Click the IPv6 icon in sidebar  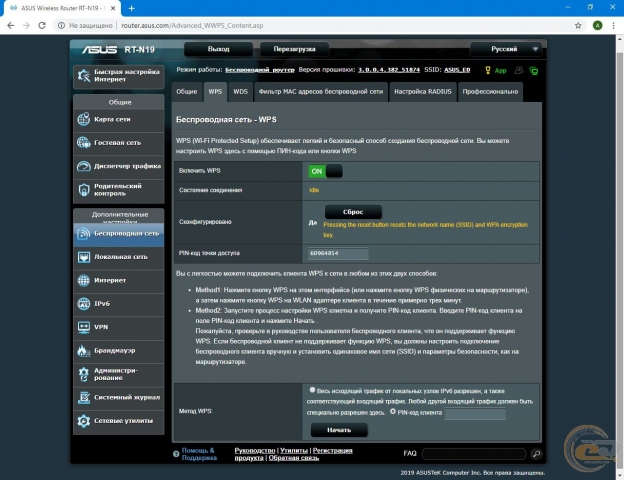[84, 304]
